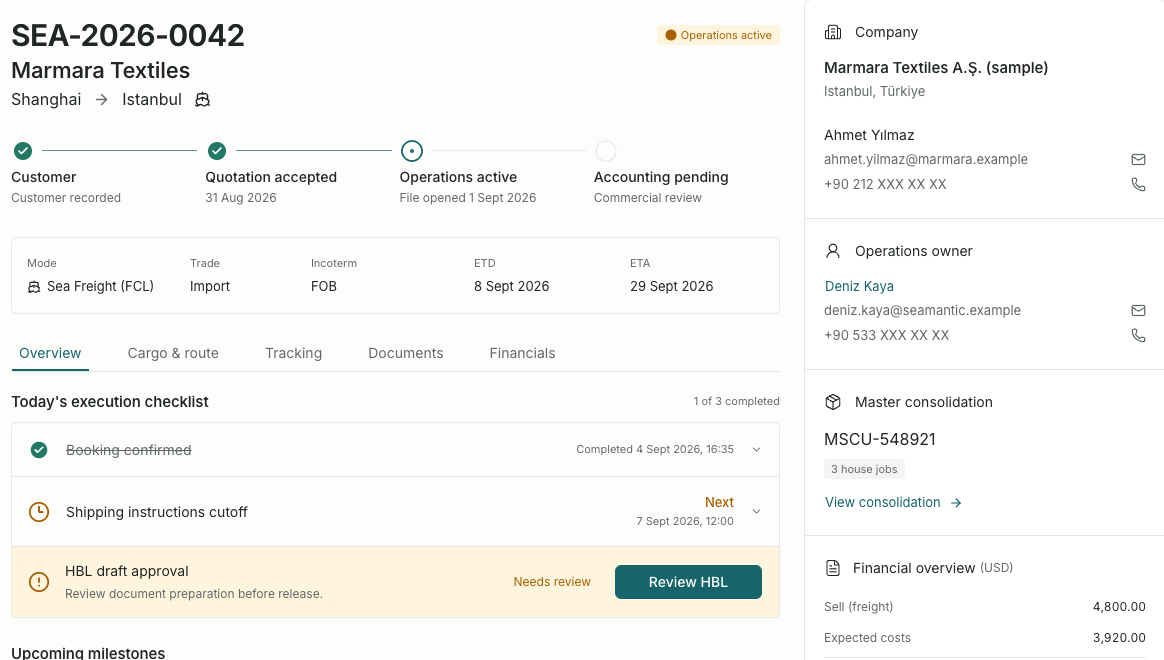Expand the Booking confirmed checklist row
1164x660 pixels.
(x=756, y=449)
